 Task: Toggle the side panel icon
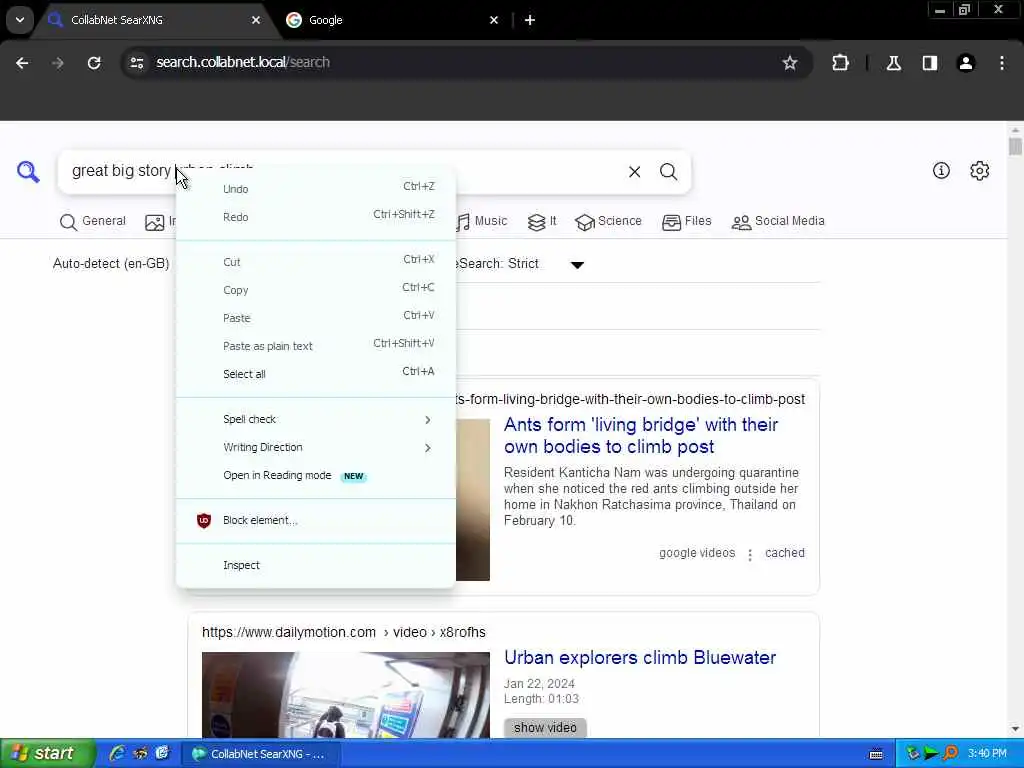[x=930, y=63]
